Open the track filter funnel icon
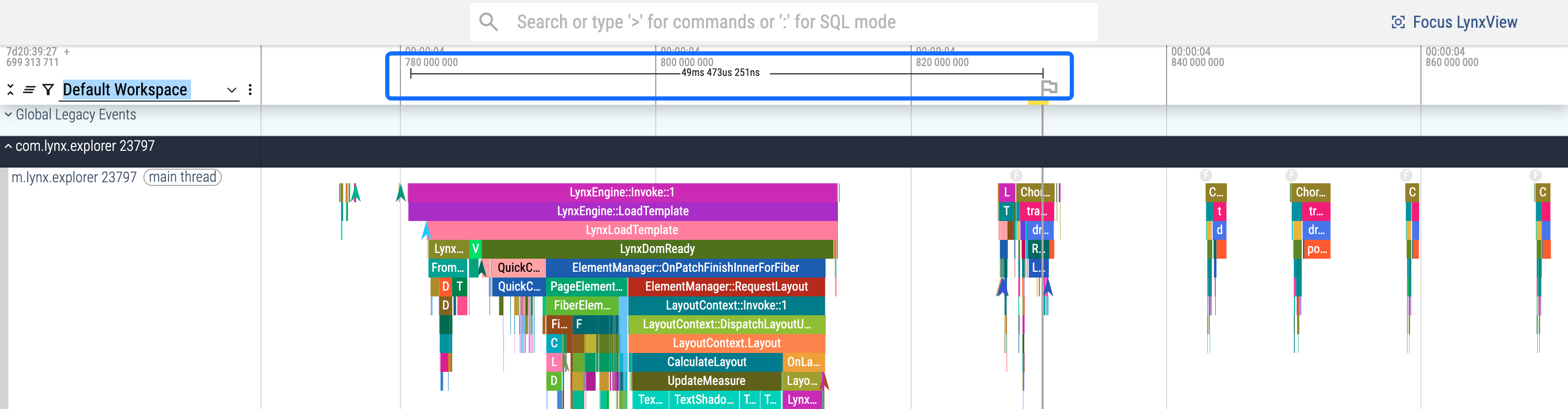 coord(48,90)
